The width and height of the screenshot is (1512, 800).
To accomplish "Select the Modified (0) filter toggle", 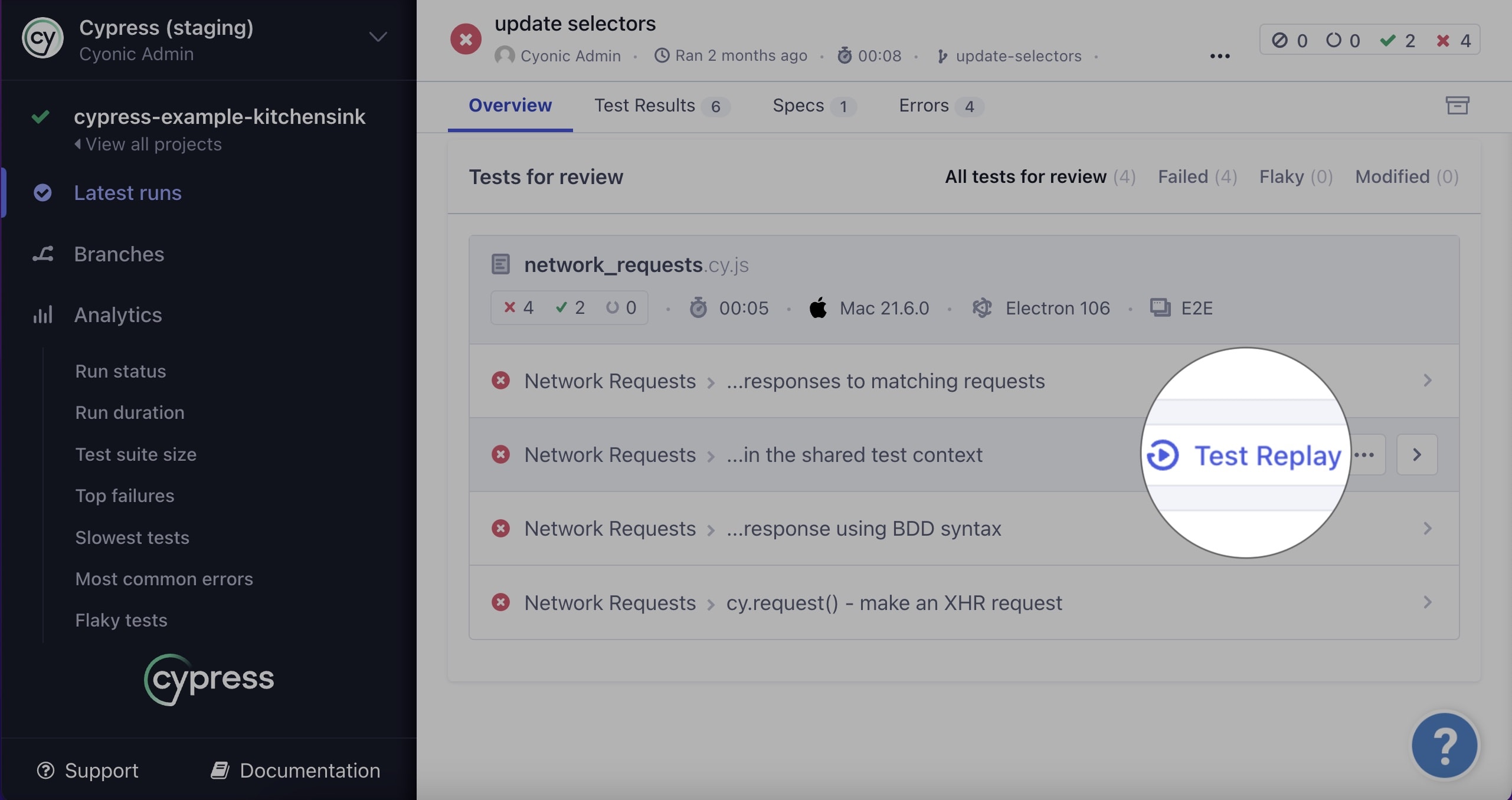I will tap(1406, 176).
